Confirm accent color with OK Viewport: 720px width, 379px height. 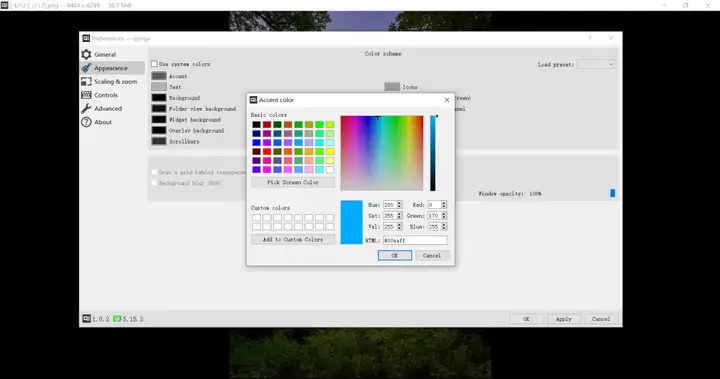pos(394,255)
